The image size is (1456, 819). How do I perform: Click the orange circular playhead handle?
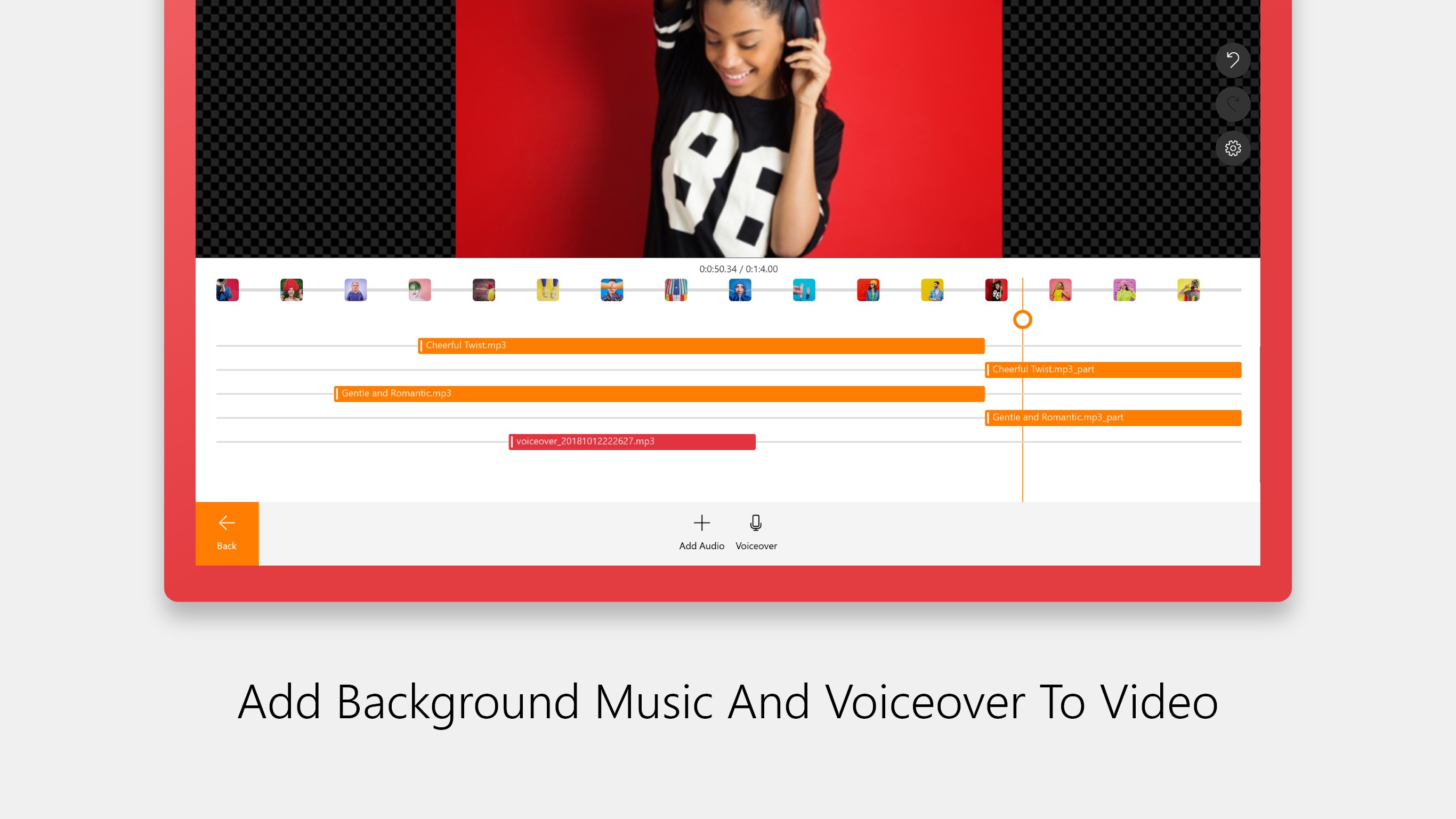pyautogui.click(x=1023, y=319)
